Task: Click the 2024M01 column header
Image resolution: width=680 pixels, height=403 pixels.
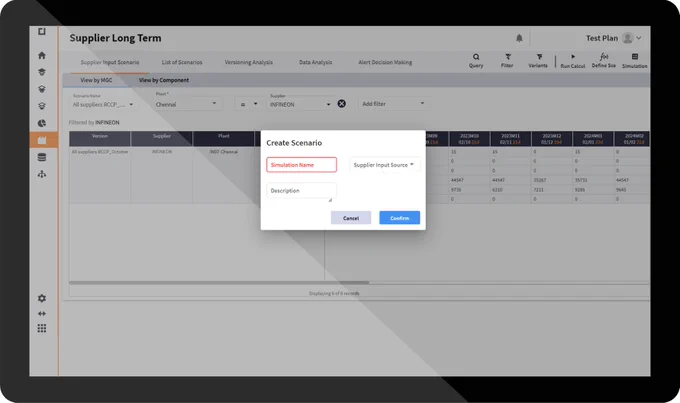Action: (593, 139)
